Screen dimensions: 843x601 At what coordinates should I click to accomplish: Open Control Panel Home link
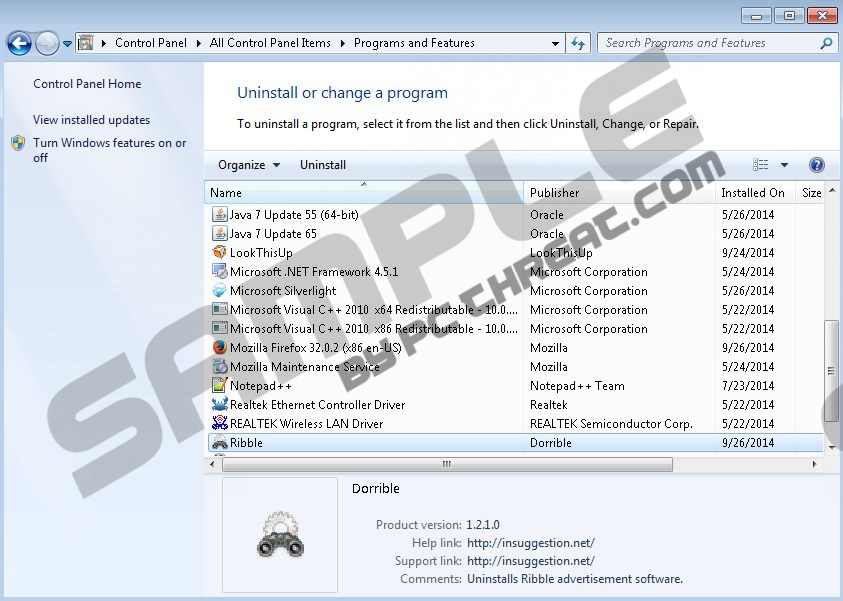pos(87,84)
